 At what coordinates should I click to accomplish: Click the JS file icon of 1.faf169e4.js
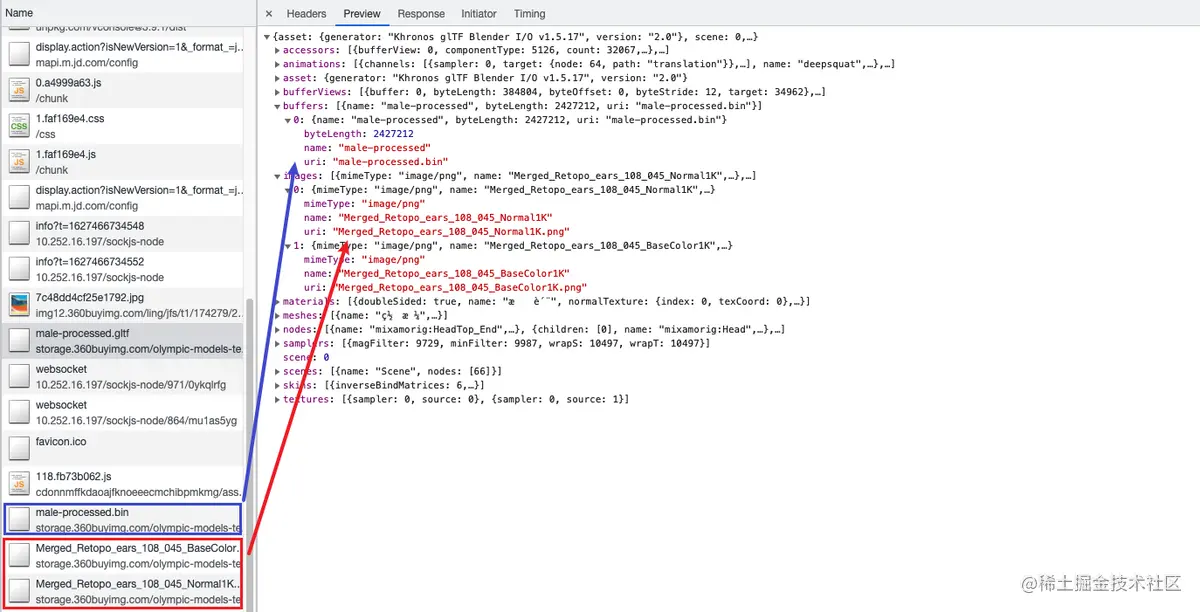point(19,162)
